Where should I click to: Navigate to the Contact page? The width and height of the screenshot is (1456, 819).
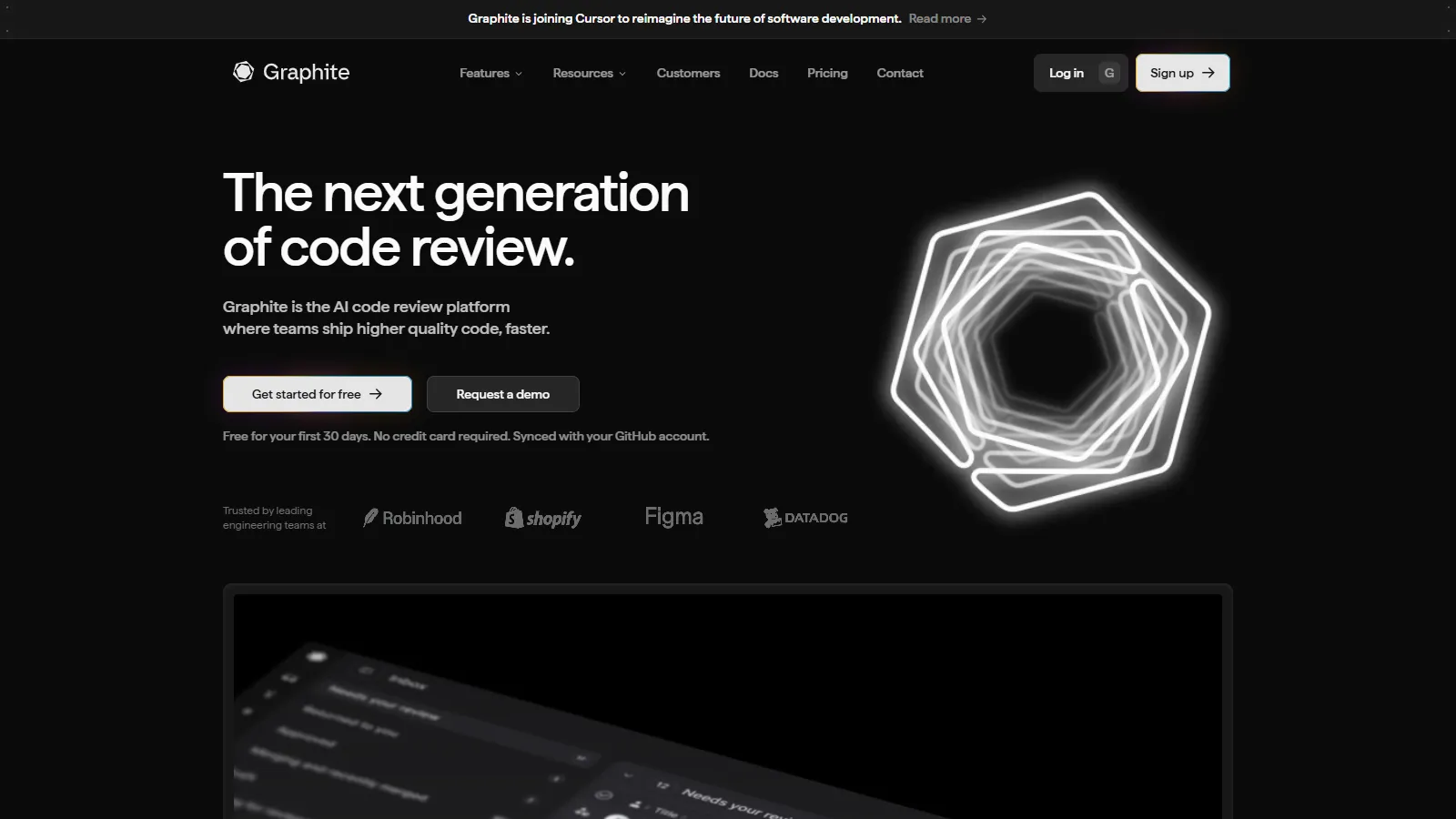pos(899,73)
